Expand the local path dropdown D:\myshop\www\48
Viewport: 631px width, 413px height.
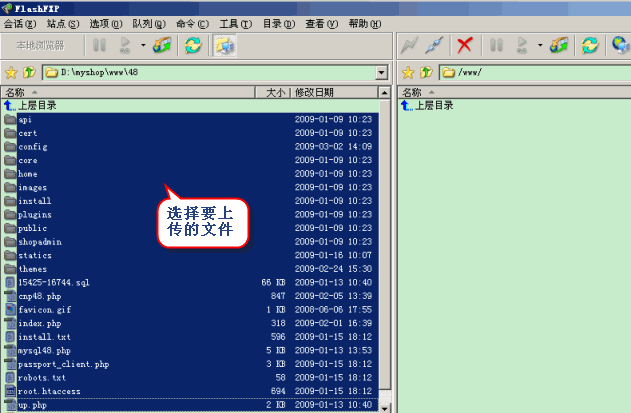(x=381, y=73)
